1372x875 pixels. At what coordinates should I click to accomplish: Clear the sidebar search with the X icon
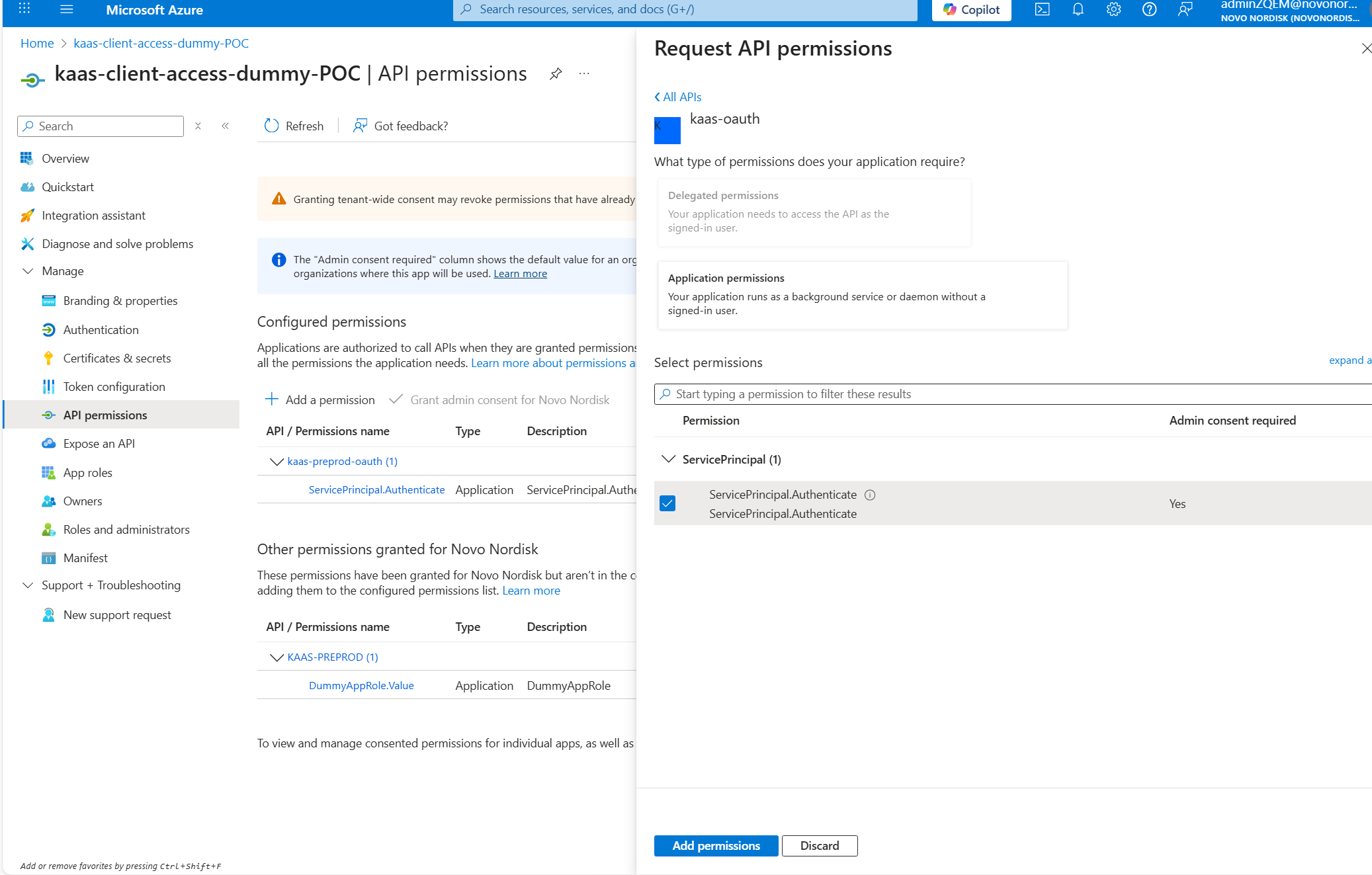198,126
